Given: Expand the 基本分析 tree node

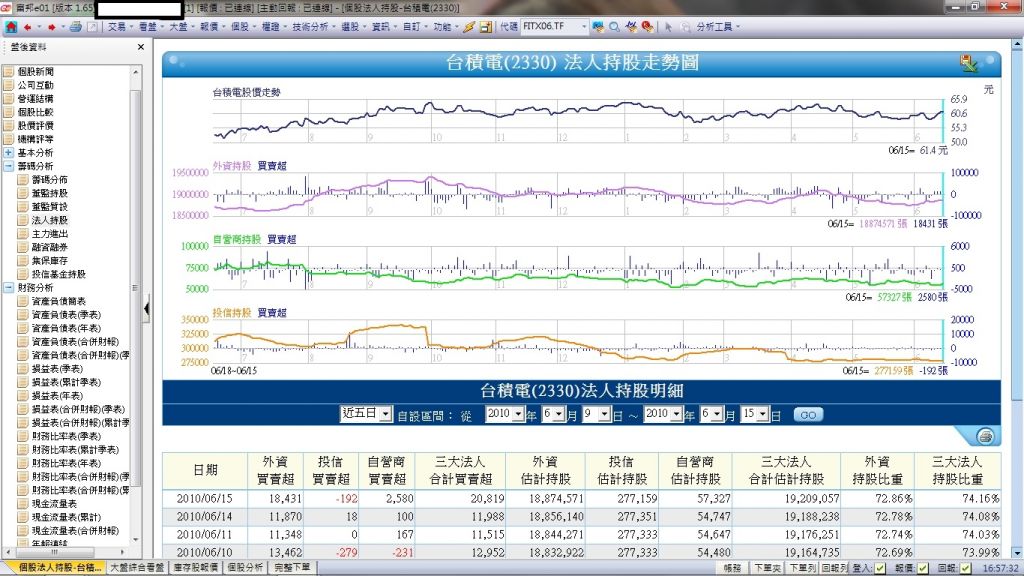Looking at the screenshot, I should [8, 152].
